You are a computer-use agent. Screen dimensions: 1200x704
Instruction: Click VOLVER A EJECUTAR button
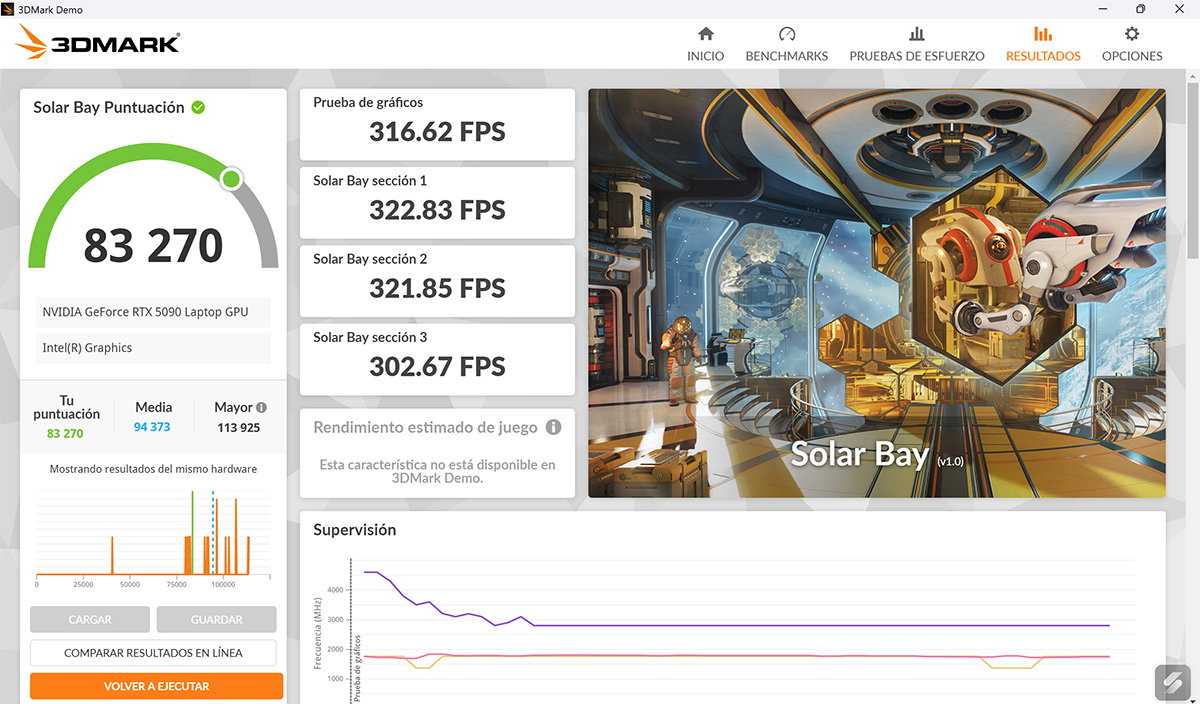pyautogui.click(x=156, y=686)
